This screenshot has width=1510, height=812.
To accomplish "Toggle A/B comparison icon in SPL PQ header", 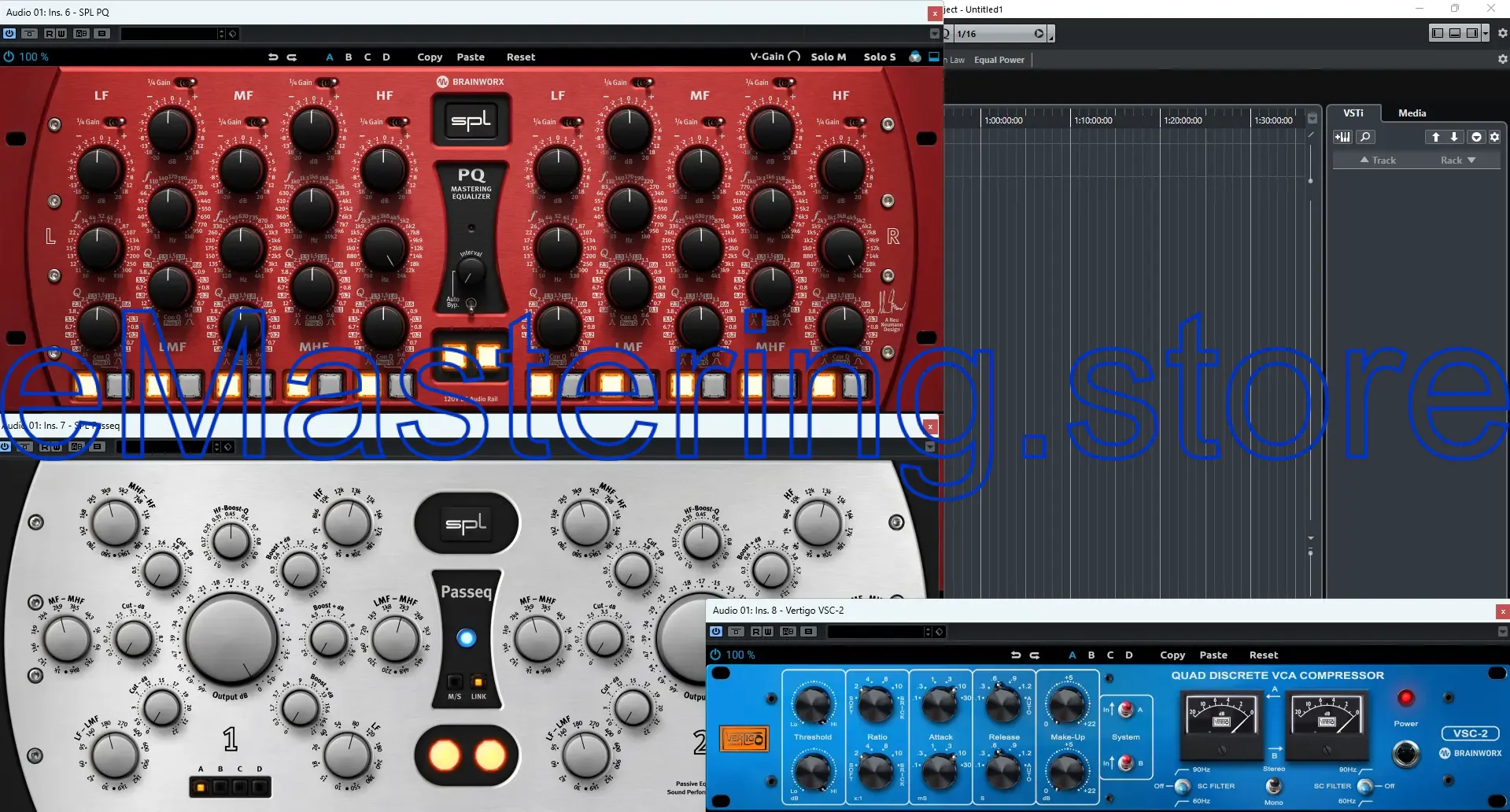I will (82, 34).
